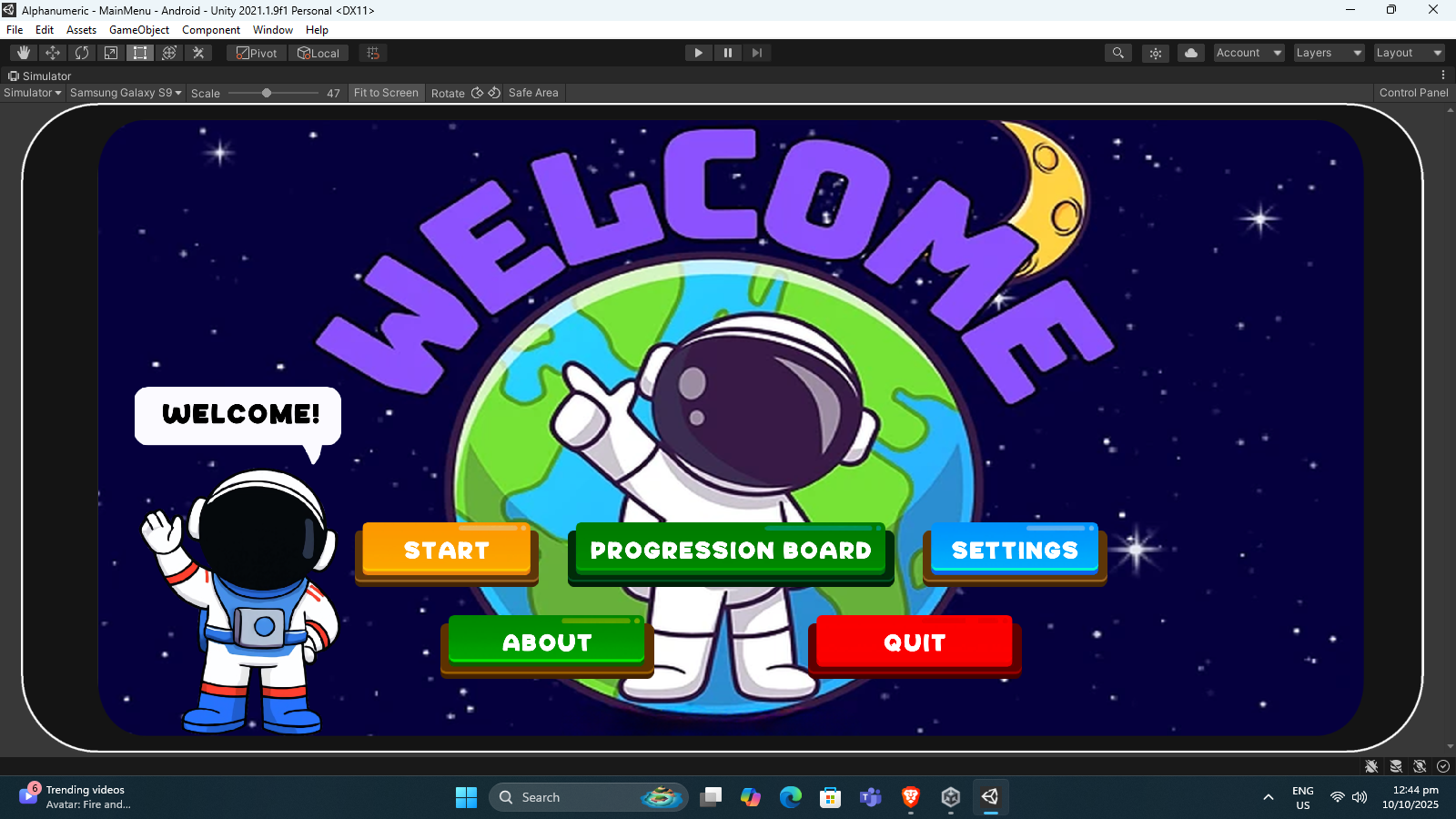Image resolution: width=1456 pixels, height=819 pixels.
Task: Click Fit to Screen button
Action: click(x=386, y=93)
